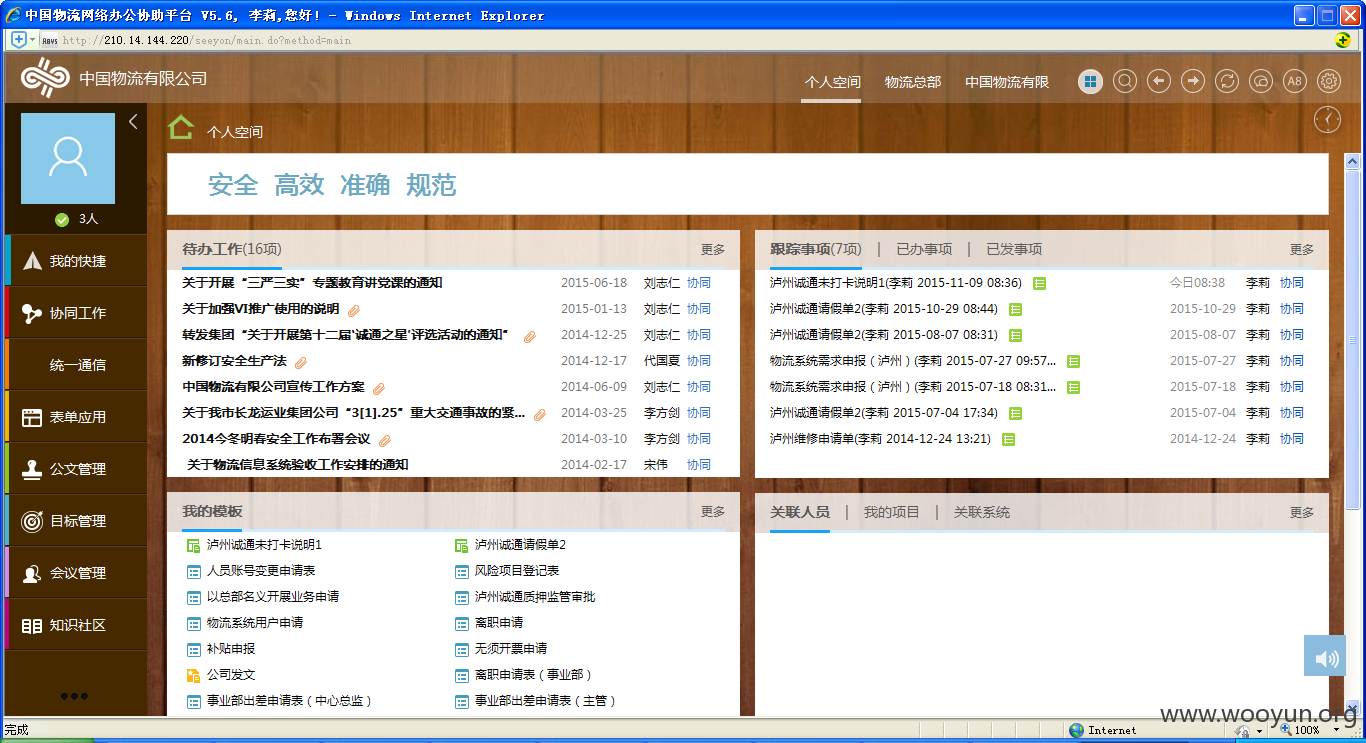The image size is (1366, 743).
Task: Click 更多 in 关联人员 panel
Action: pyautogui.click(x=1302, y=511)
